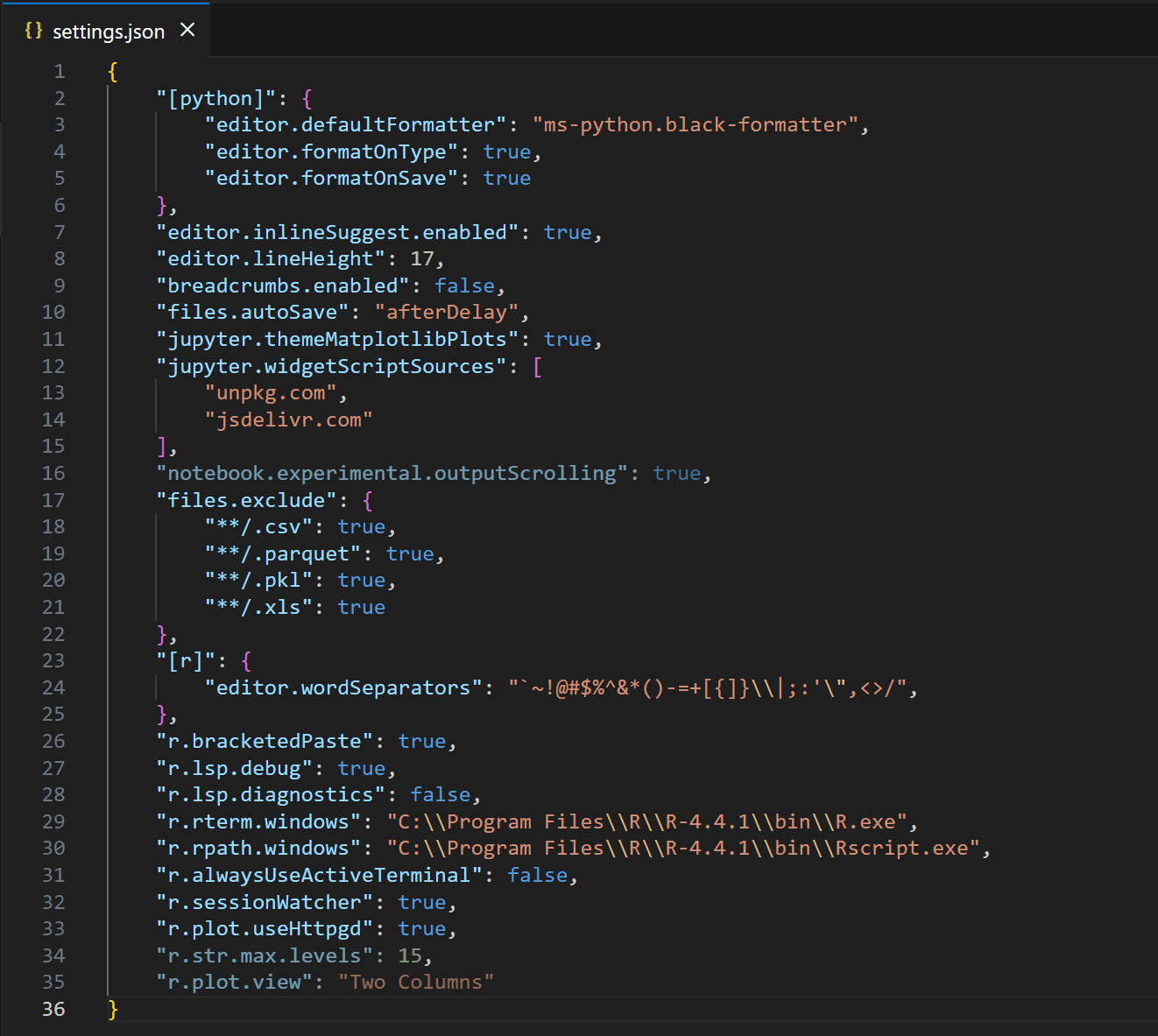Viewport: 1158px width, 1036px height.
Task: Click "editor.inlineSuggest.enabled" key
Action: (337, 232)
